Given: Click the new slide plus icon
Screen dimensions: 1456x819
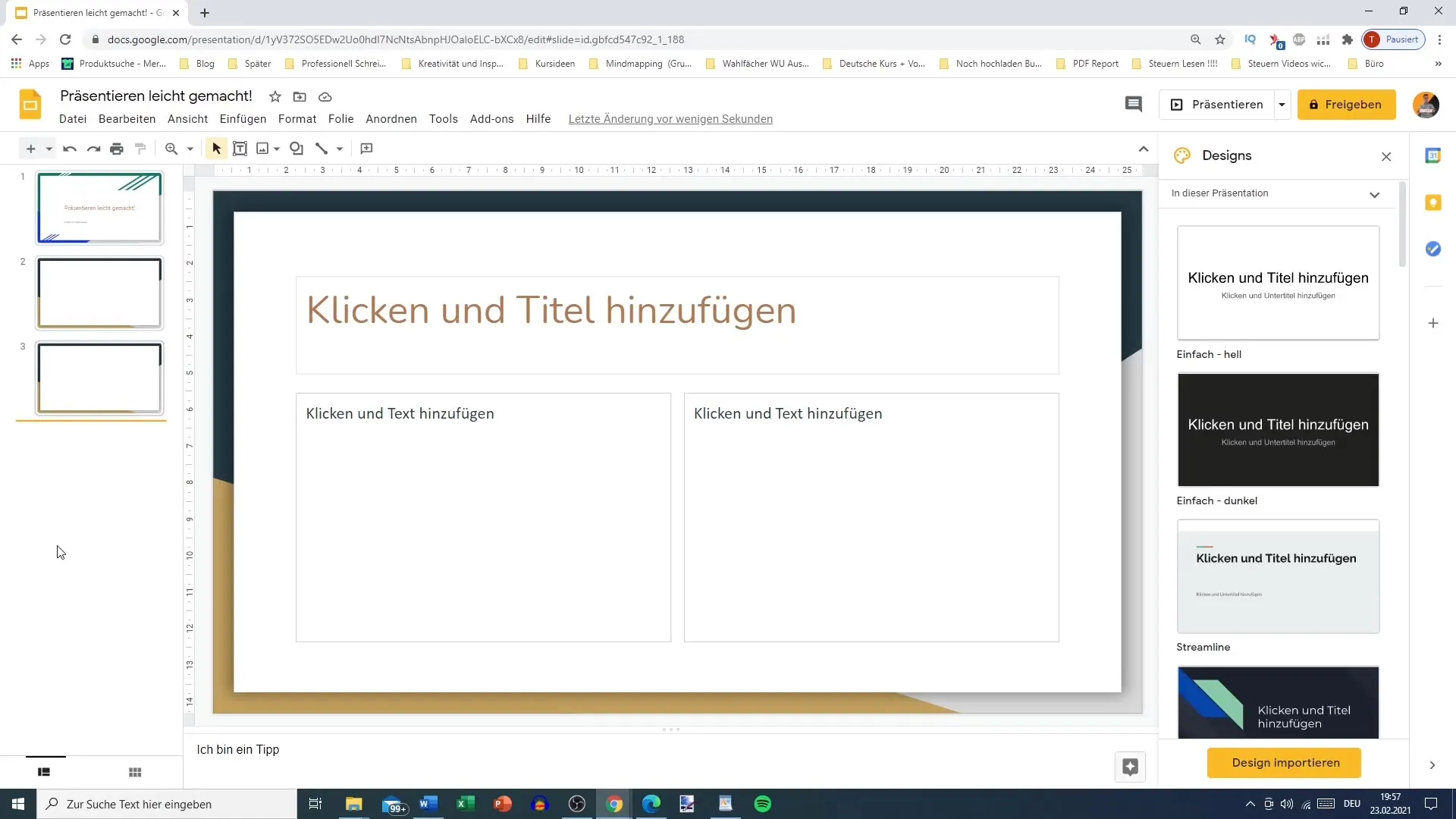Looking at the screenshot, I should [30, 149].
